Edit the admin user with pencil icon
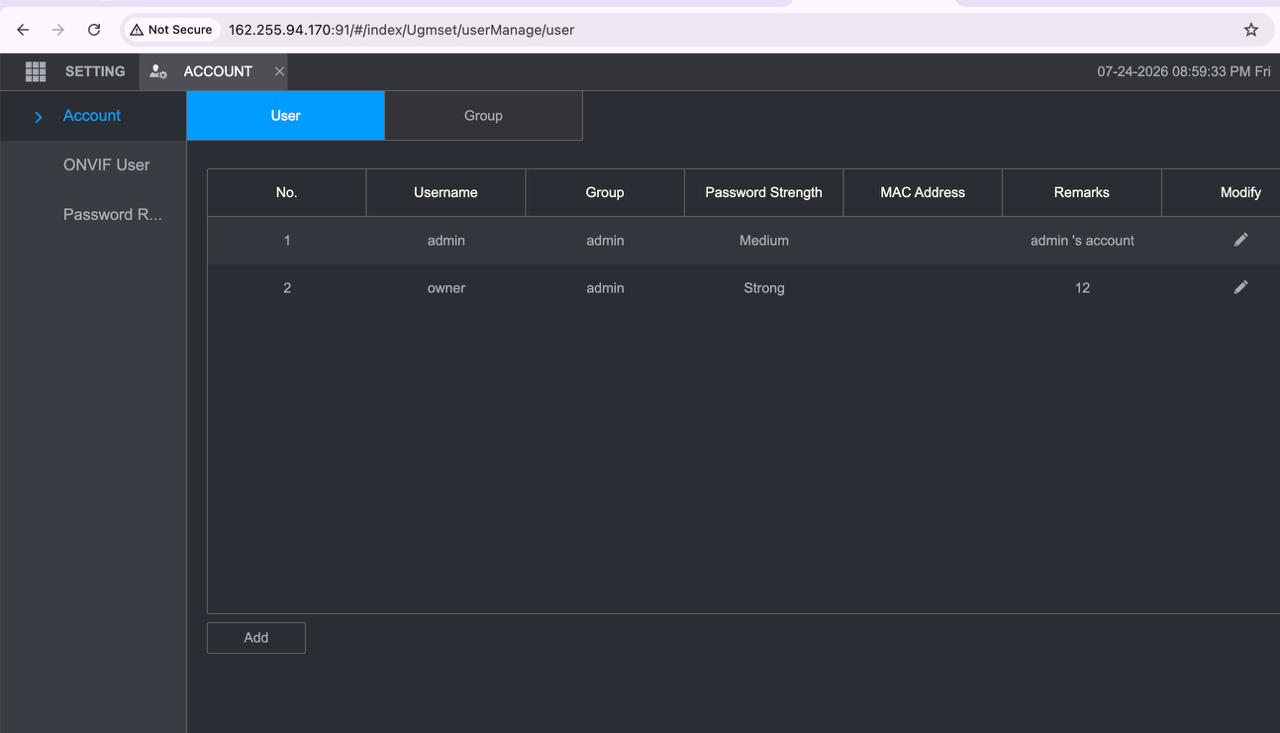Image resolution: width=1280 pixels, height=733 pixels. [1240, 240]
